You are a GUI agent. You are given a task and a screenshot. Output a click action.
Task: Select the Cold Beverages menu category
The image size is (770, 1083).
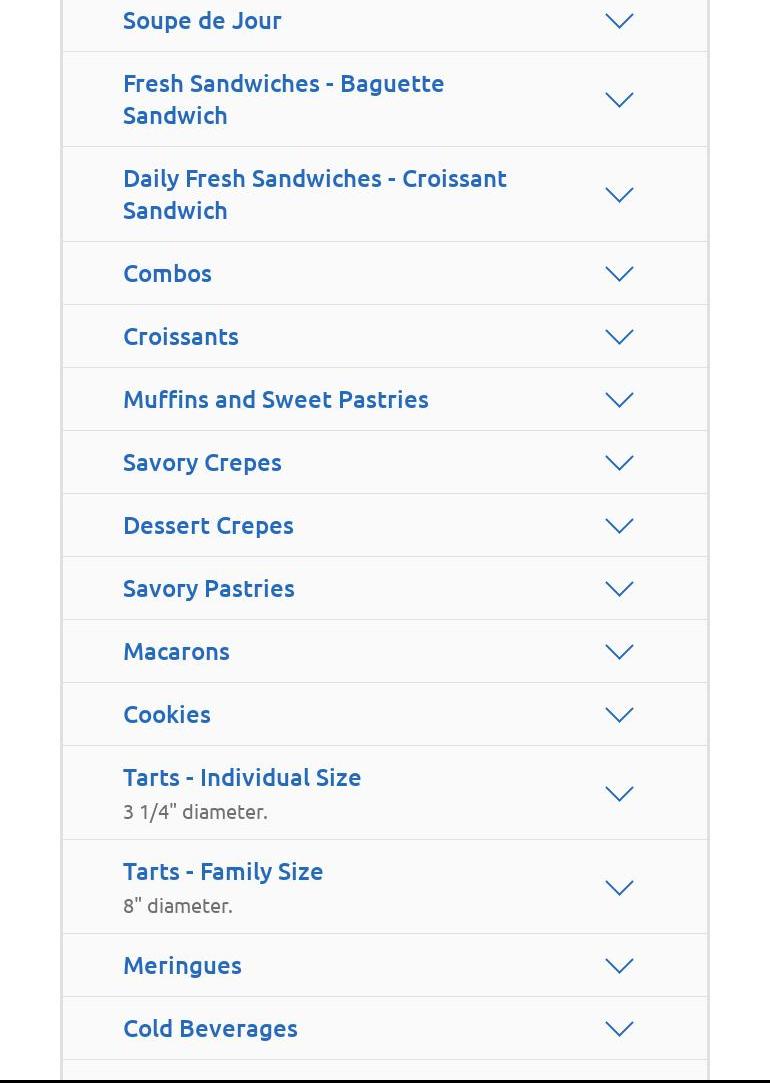tap(210, 1029)
